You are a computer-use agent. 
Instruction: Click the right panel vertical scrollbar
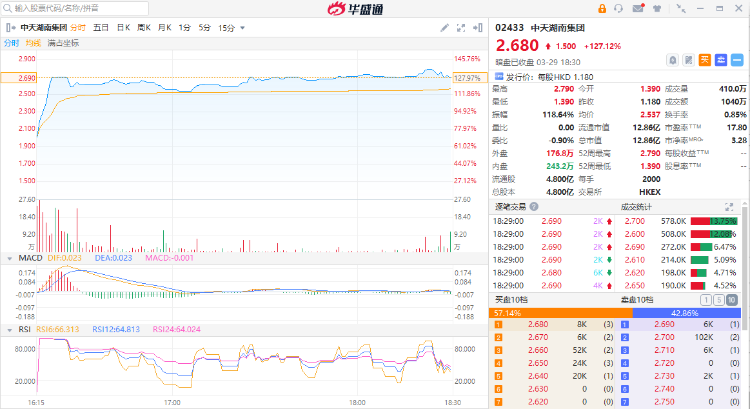tap(745, 266)
